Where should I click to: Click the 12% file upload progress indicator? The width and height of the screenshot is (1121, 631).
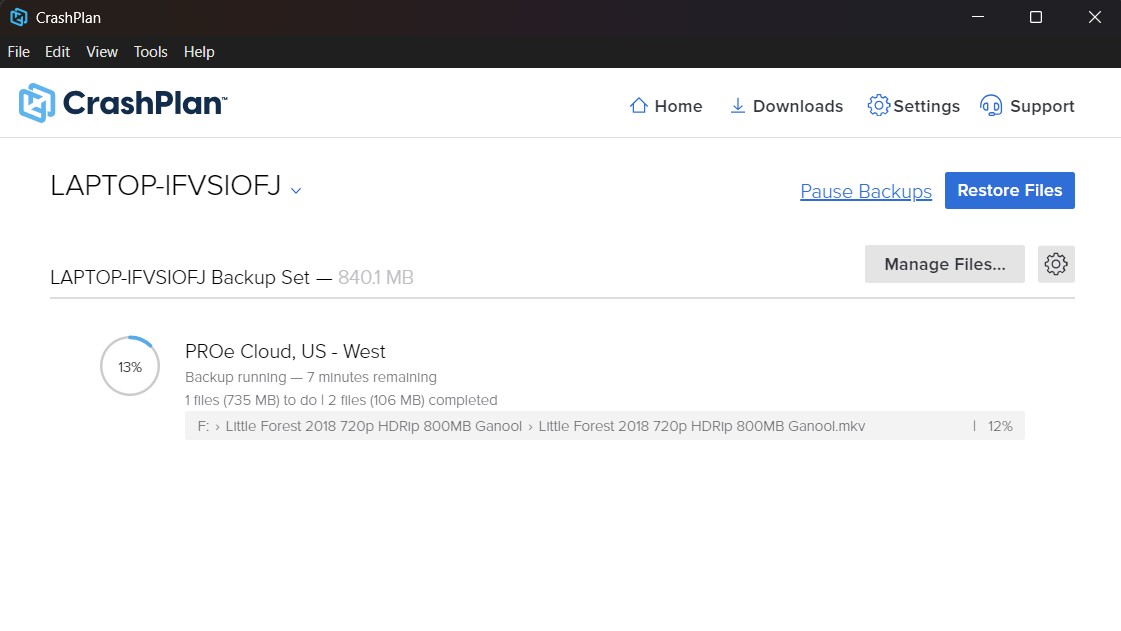tap(998, 425)
